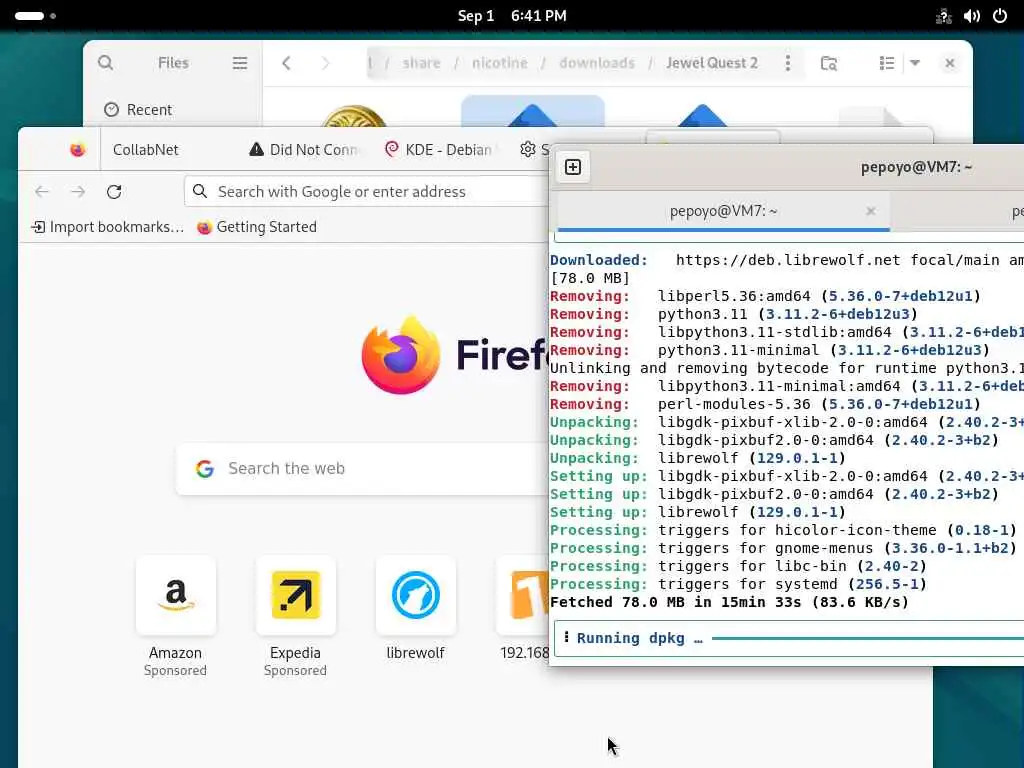The width and height of the screenshot is (1024, 768).
Task: Click the Firefox back arrow
Action: point(42,191)
